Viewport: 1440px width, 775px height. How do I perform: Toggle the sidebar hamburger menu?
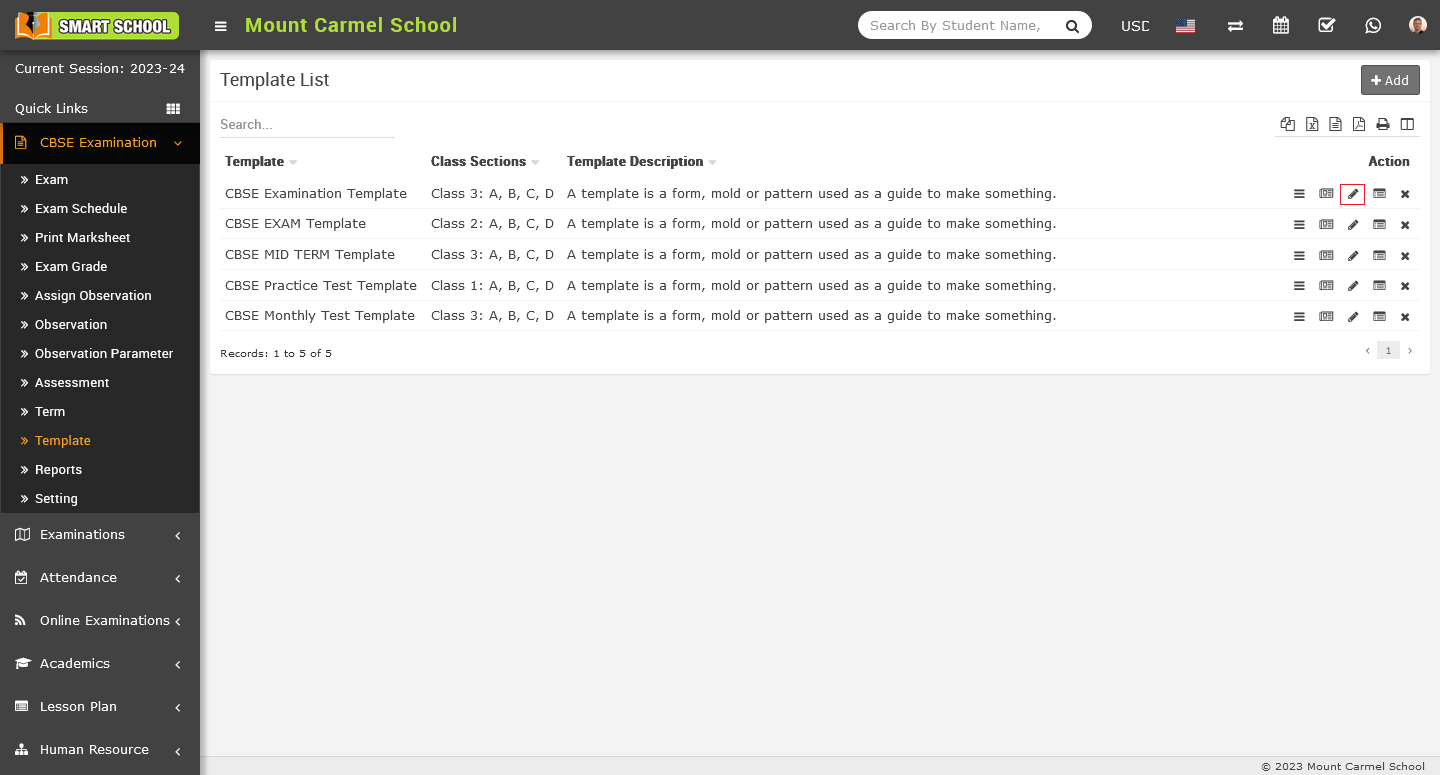(x=221, y=26)
